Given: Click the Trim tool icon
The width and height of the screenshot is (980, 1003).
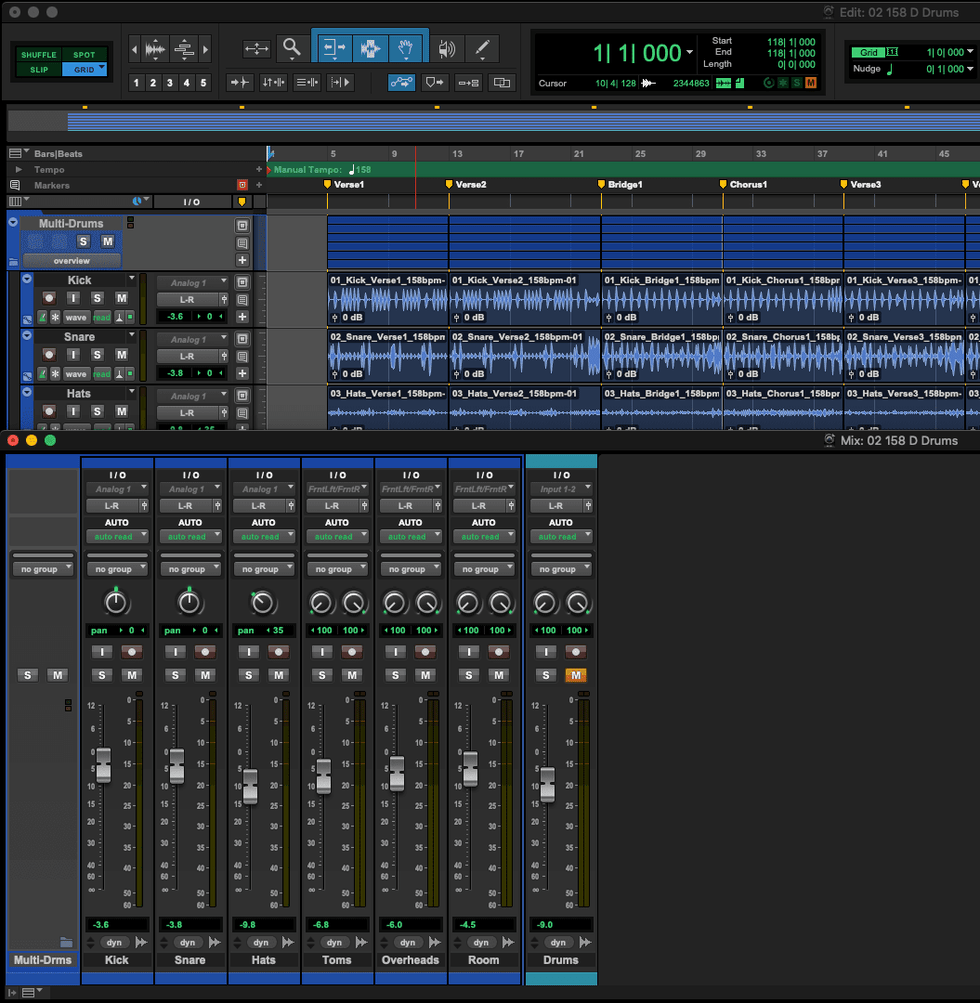Looking at the screenshot, I should tap(335, 47).
